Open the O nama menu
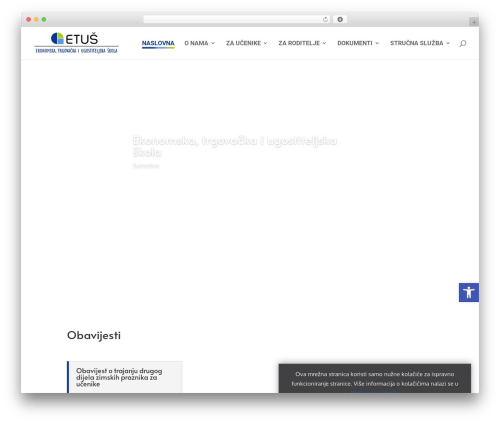This screenshot has width=500, height=423. click(x=196, y=43)
